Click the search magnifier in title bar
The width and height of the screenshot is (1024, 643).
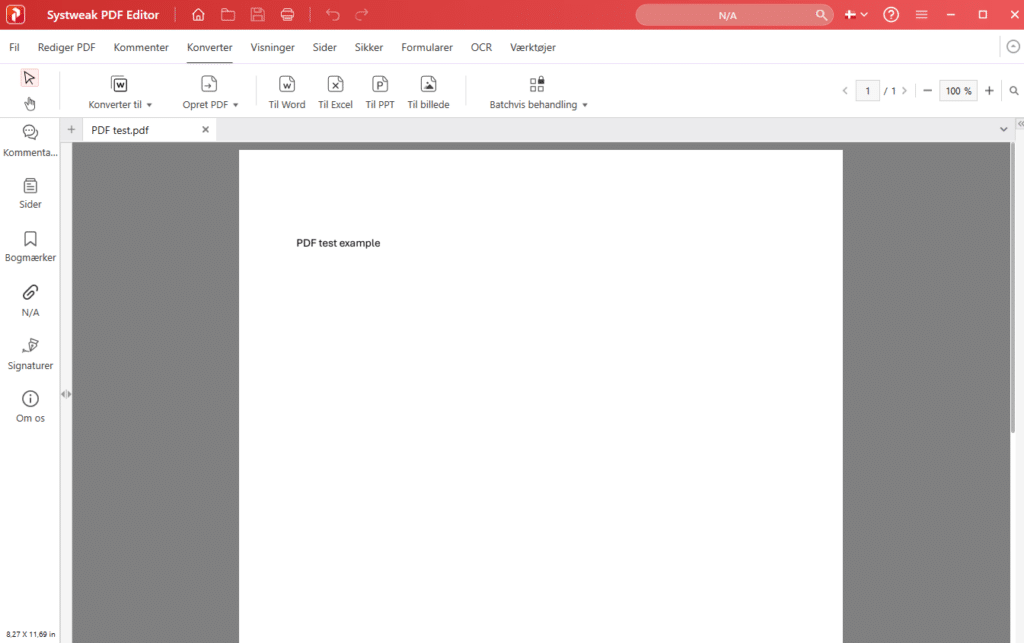tap(821, 15)
